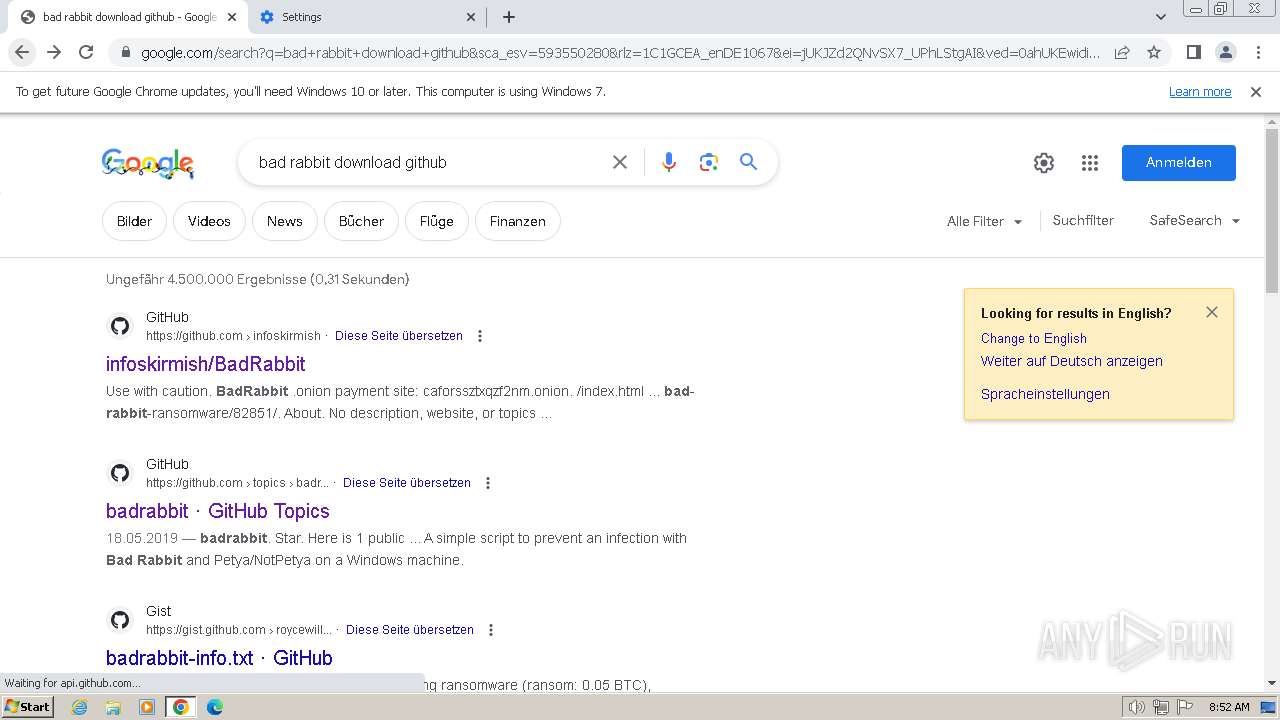Open the Learn more link
The height and width of the screenshot is (720, 1280).
(x=1200, y=91)
